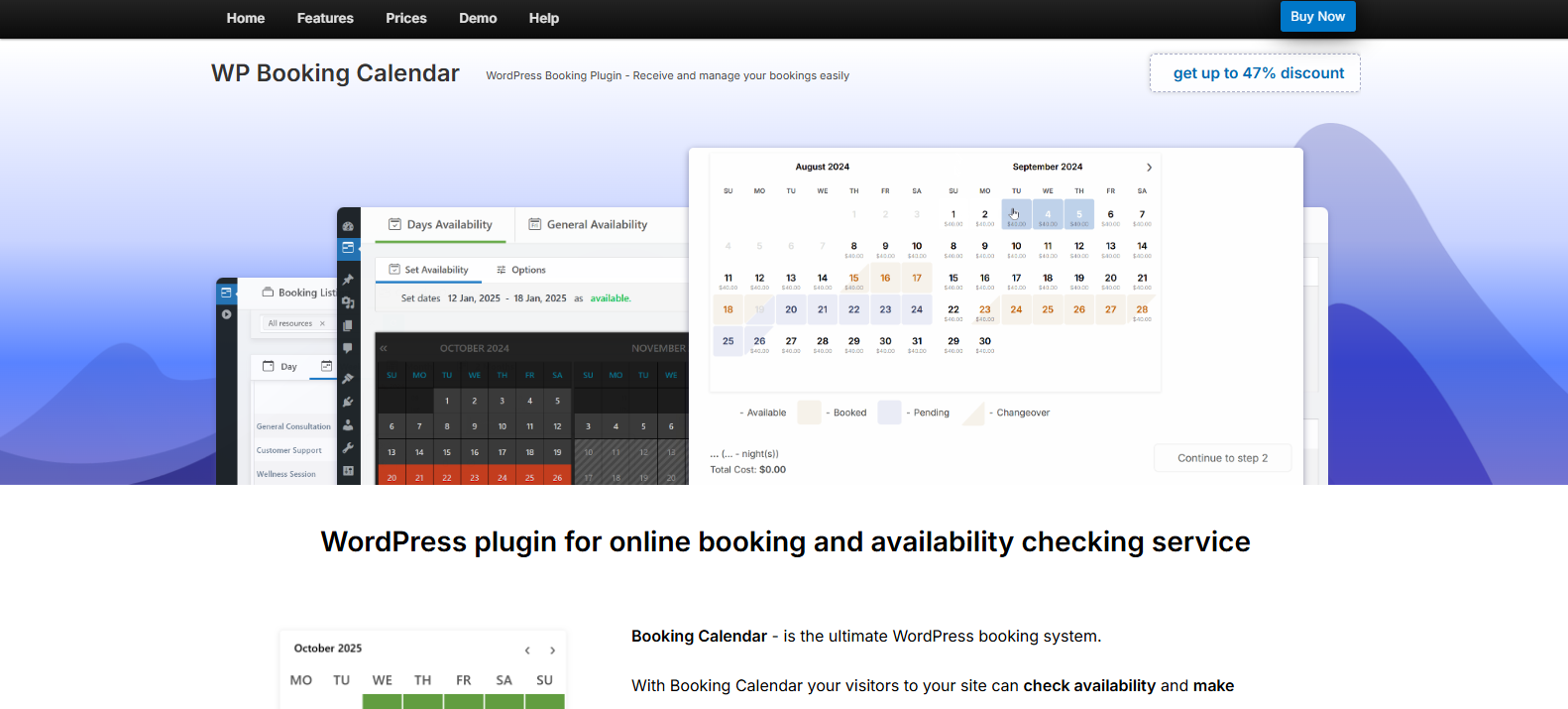Viewport: 1568px width, 709px height.
Task: Open the Settings sliders sidebar icon
Action: click(x=348, y=471)
